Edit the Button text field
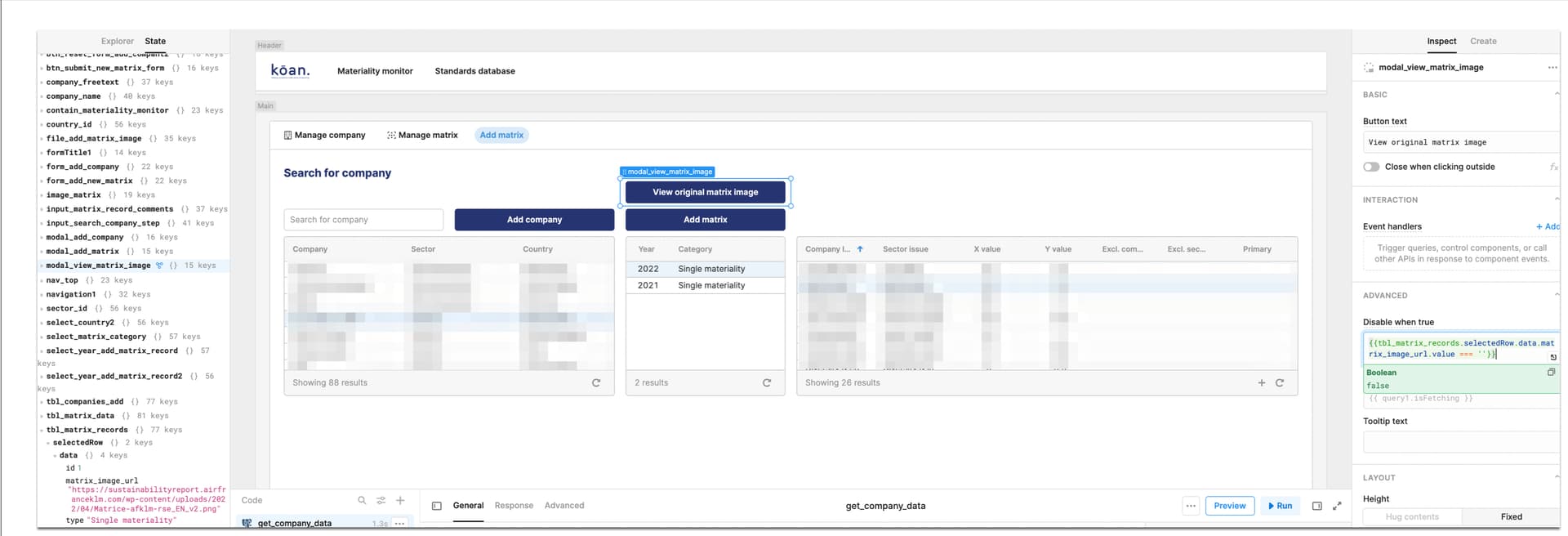Image resolution: width=1568 pixels, height=536 pixels. [x=1461, y=142]
